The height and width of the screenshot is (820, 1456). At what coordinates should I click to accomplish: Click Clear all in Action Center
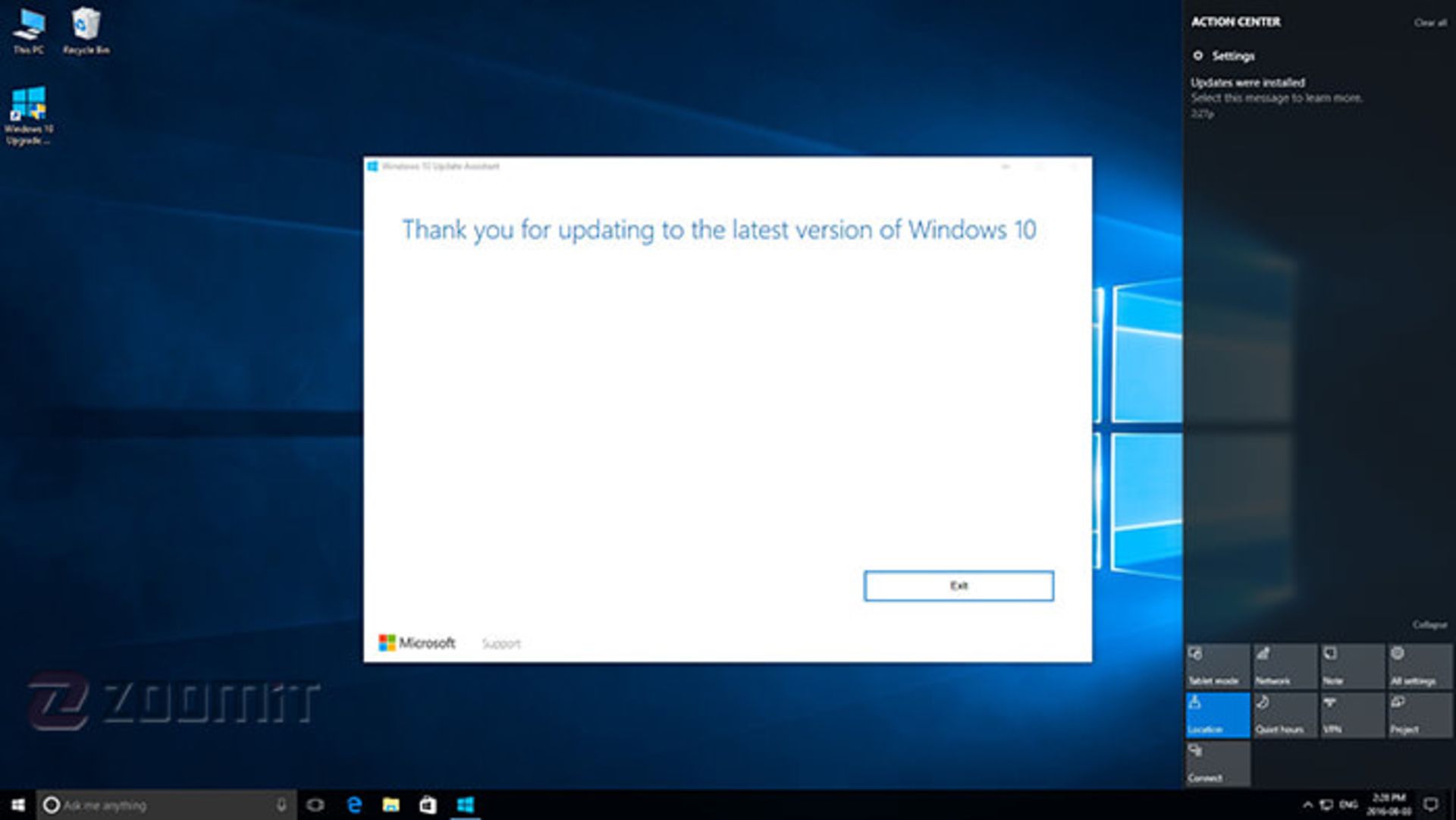1430,23
